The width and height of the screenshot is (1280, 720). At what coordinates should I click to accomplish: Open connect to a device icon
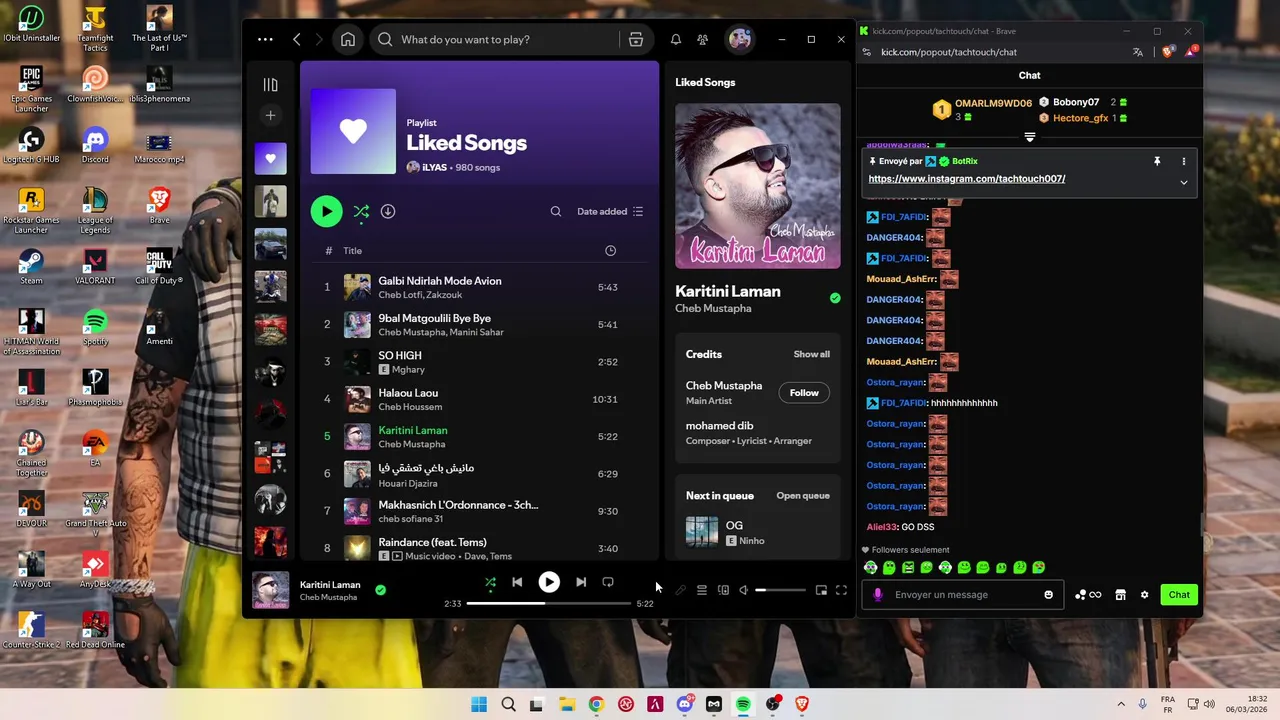(723, 590)
